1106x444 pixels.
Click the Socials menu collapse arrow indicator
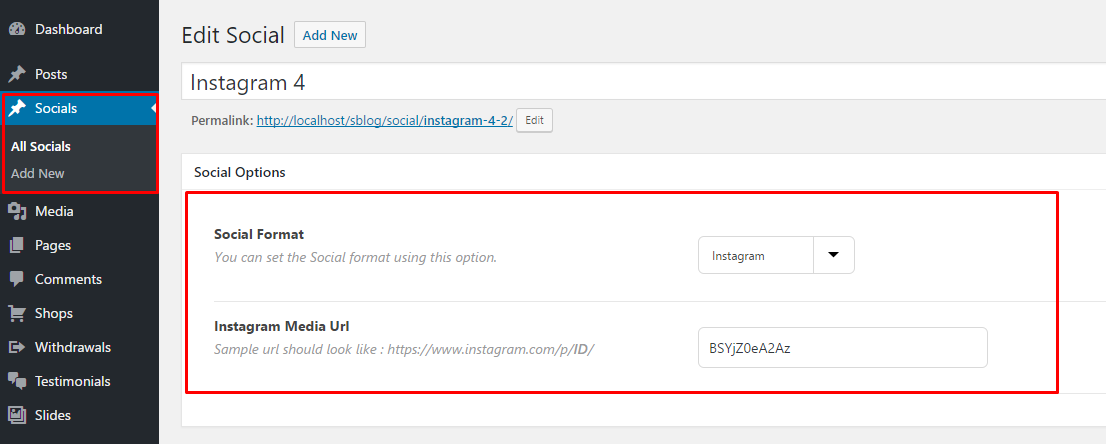click(154, 108)
